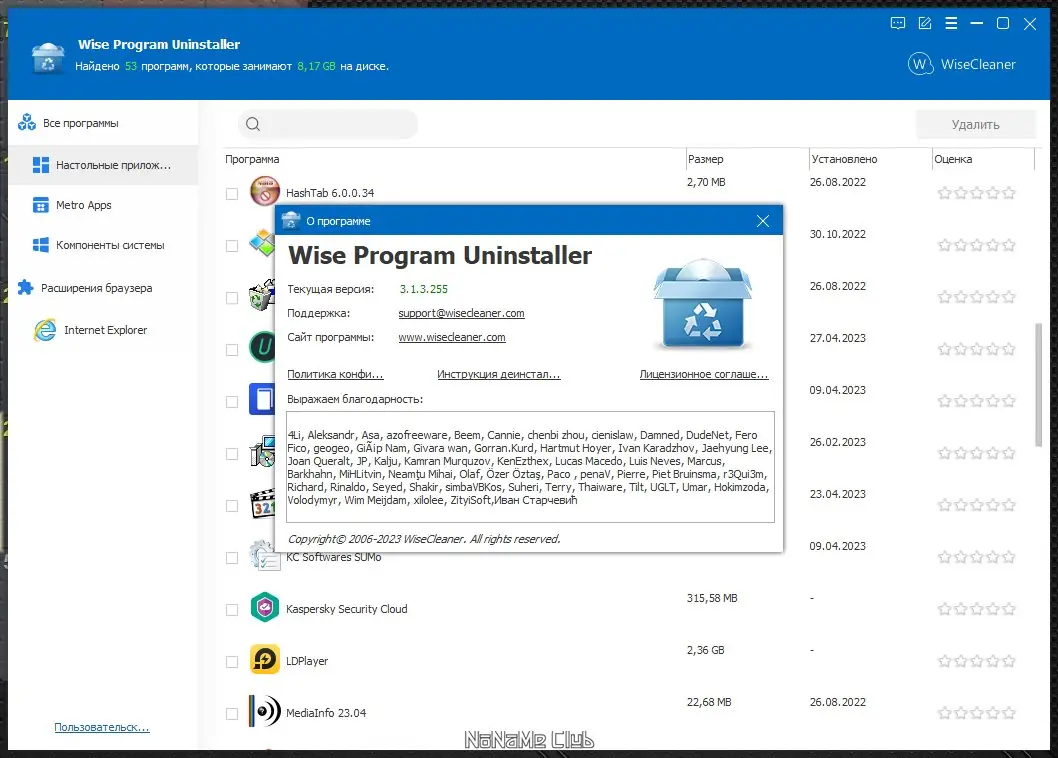The height and width of the screenshot is (758, 1058).
Task: Click the Удалить button
Action: pos(975,124)
